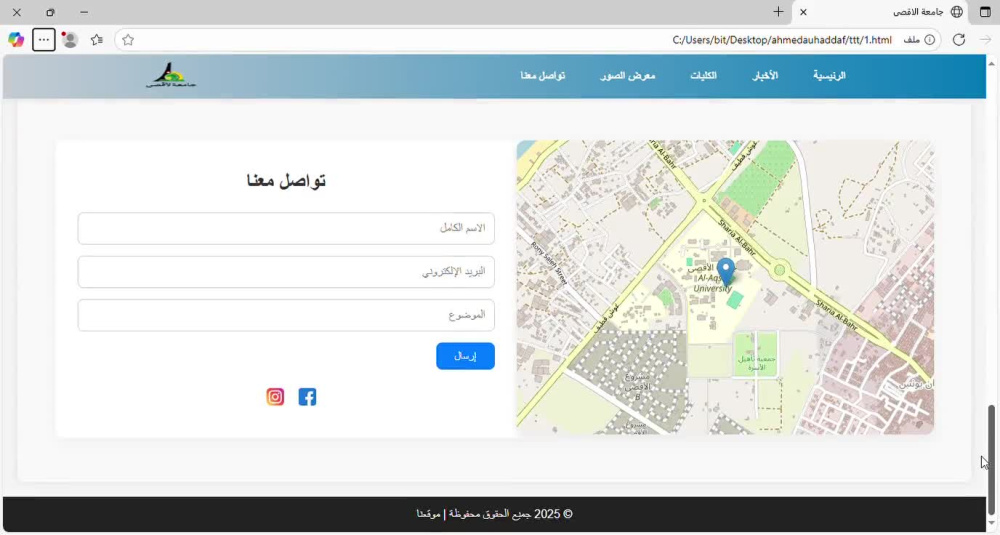Click the footer copyright text 2025

pyautogui.click(x=494, y=514)
